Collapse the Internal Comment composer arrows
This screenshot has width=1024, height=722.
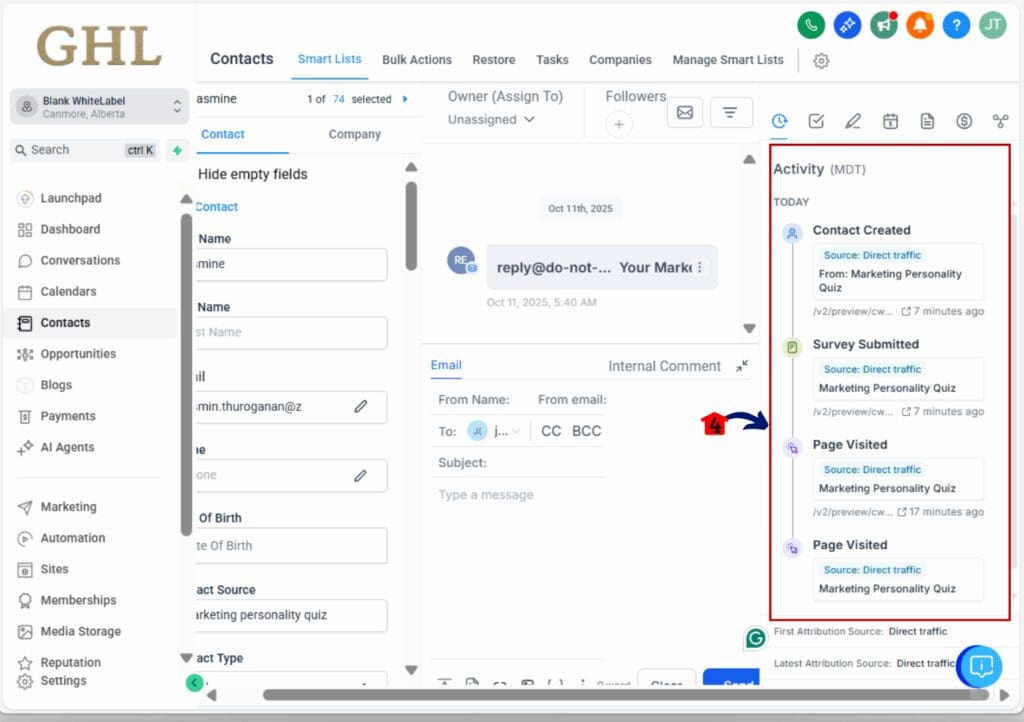click(742, 366)
